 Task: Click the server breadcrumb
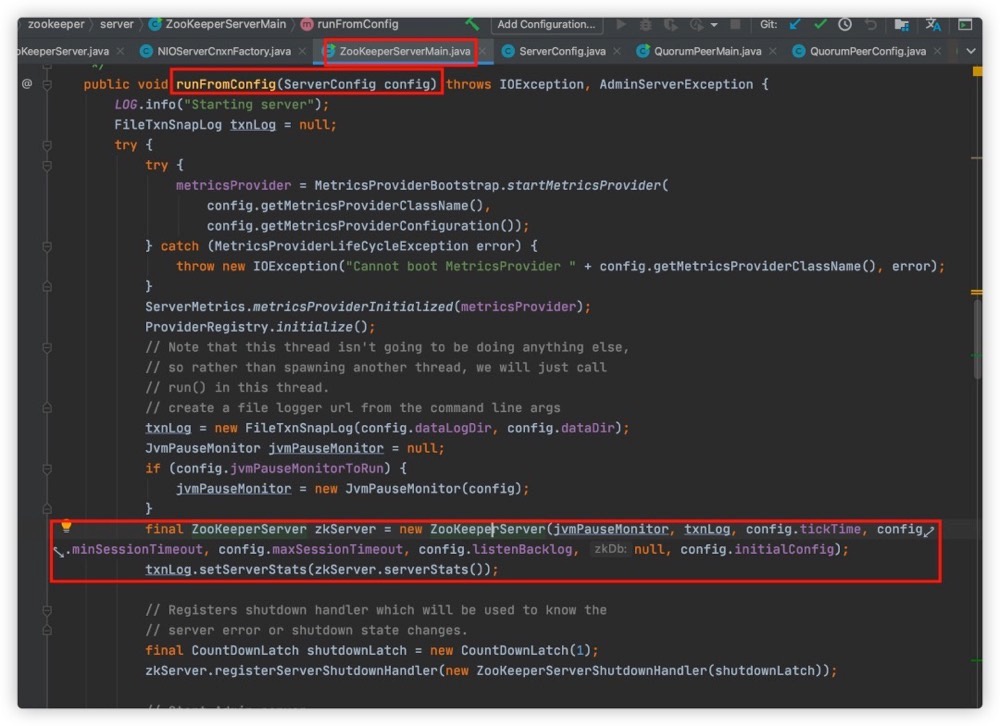pos(117,24)
